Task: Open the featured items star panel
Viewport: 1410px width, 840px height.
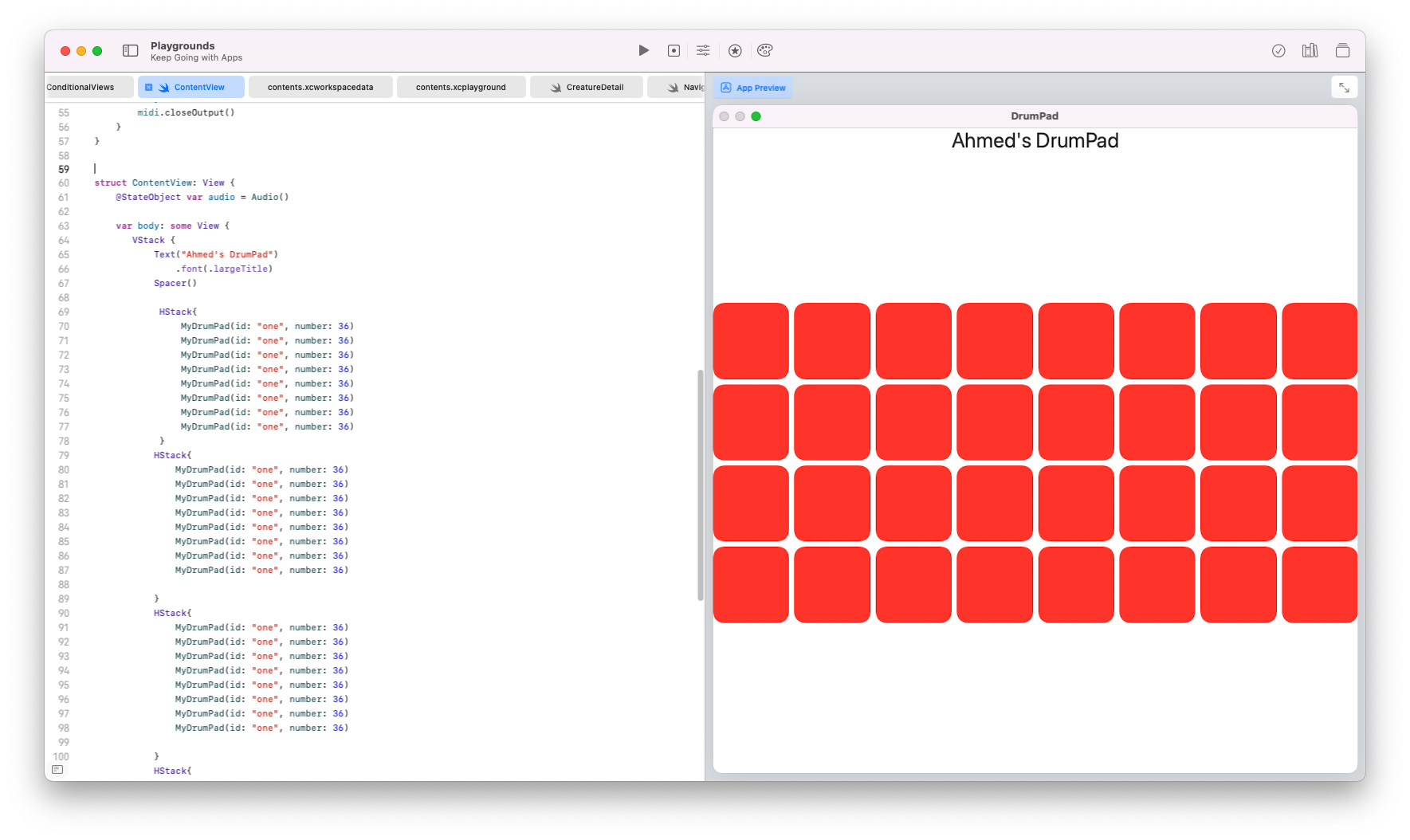Action: click(x=734, y=50)
